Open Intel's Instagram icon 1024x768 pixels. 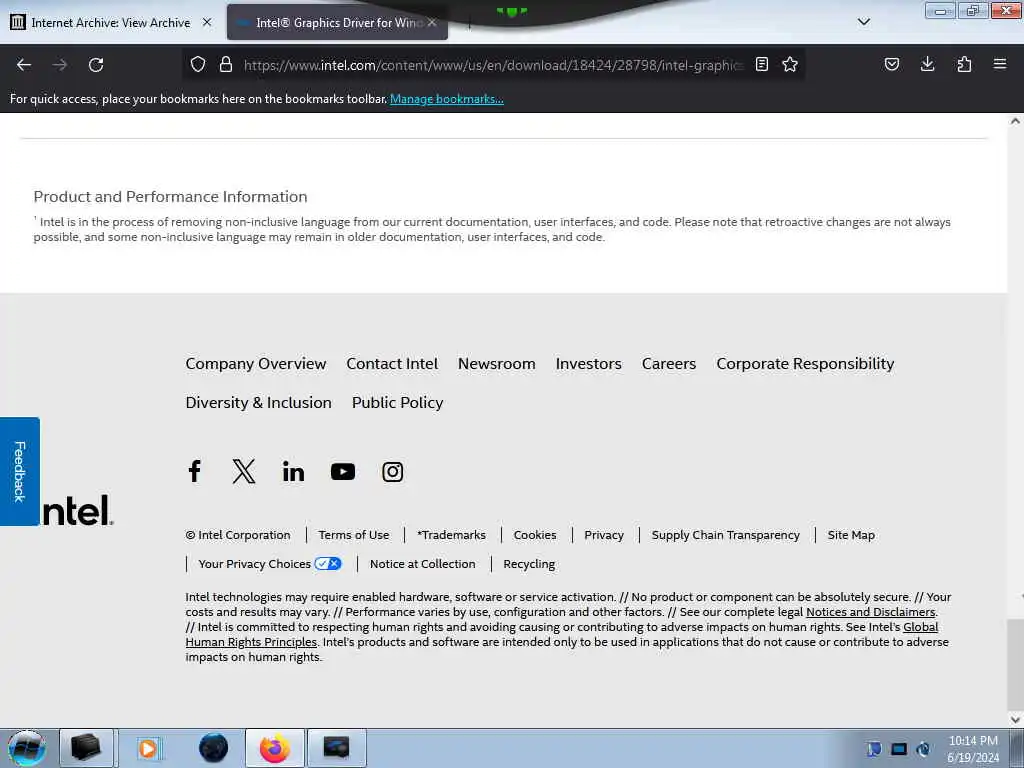(392, 472)
